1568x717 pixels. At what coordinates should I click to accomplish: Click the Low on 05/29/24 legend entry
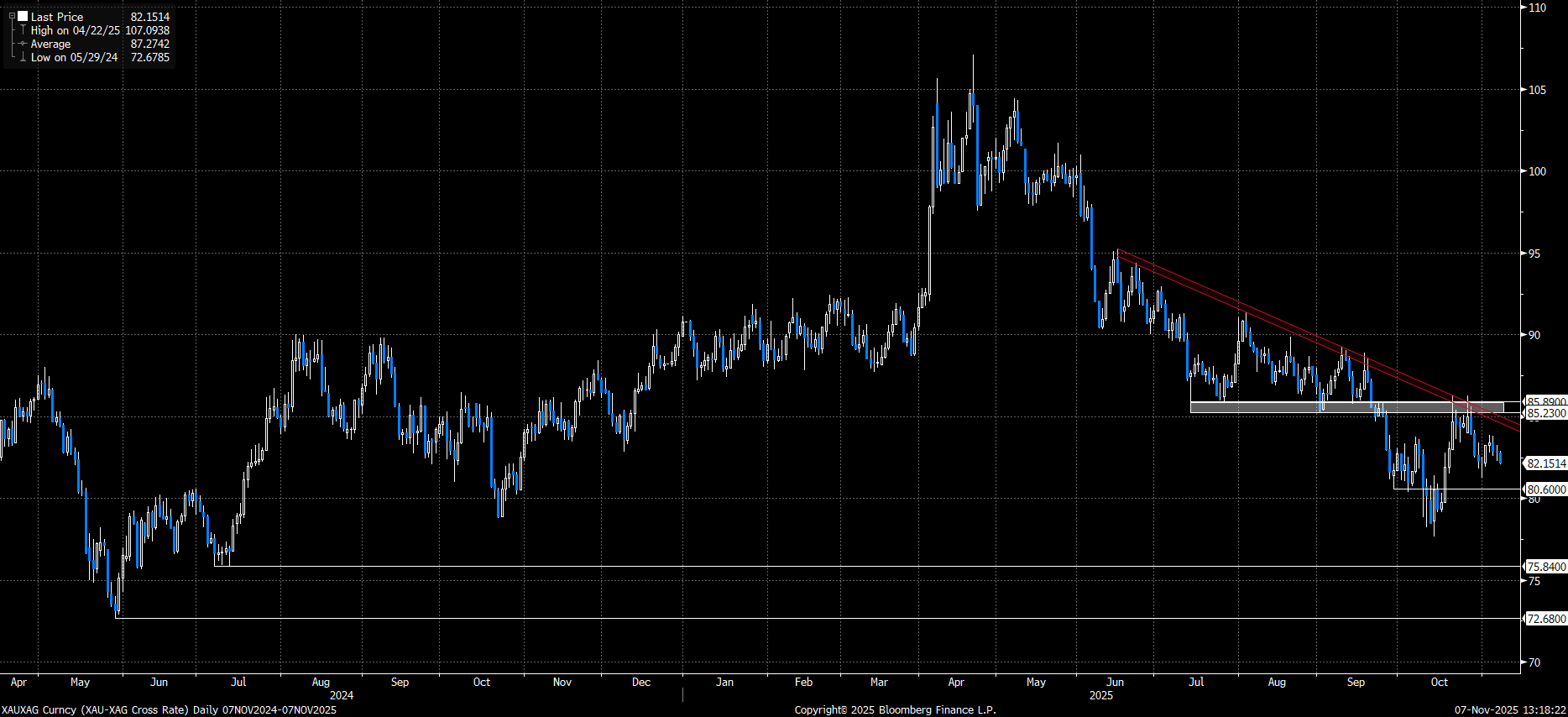[74, 57]
